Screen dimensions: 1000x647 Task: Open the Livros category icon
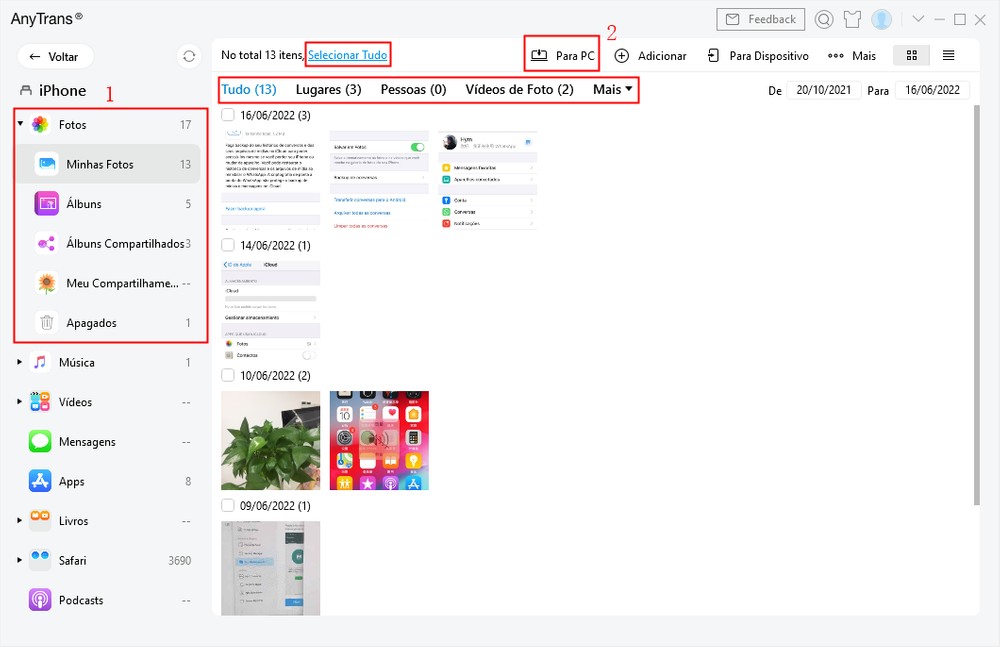pos(40,520)
